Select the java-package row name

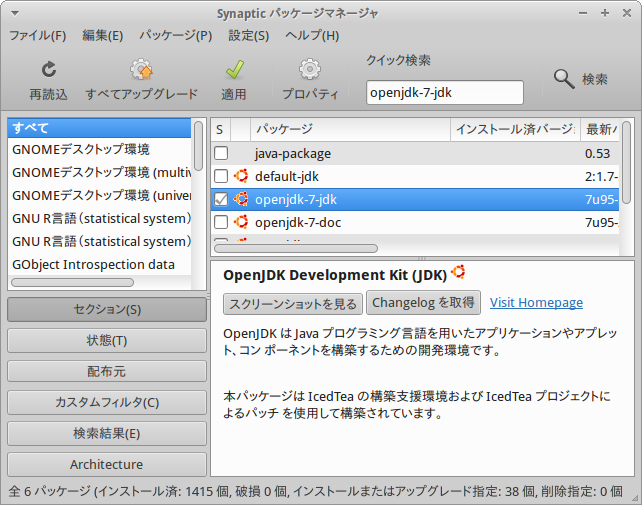pos(293,154)
